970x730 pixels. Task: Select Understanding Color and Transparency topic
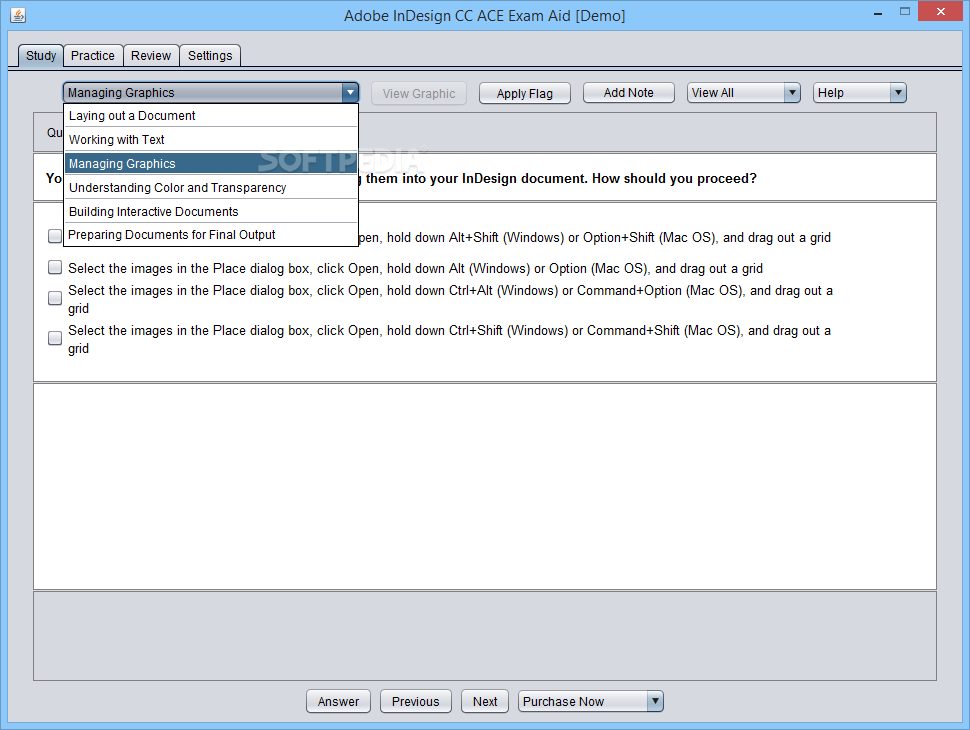click(x=211, y=187)
